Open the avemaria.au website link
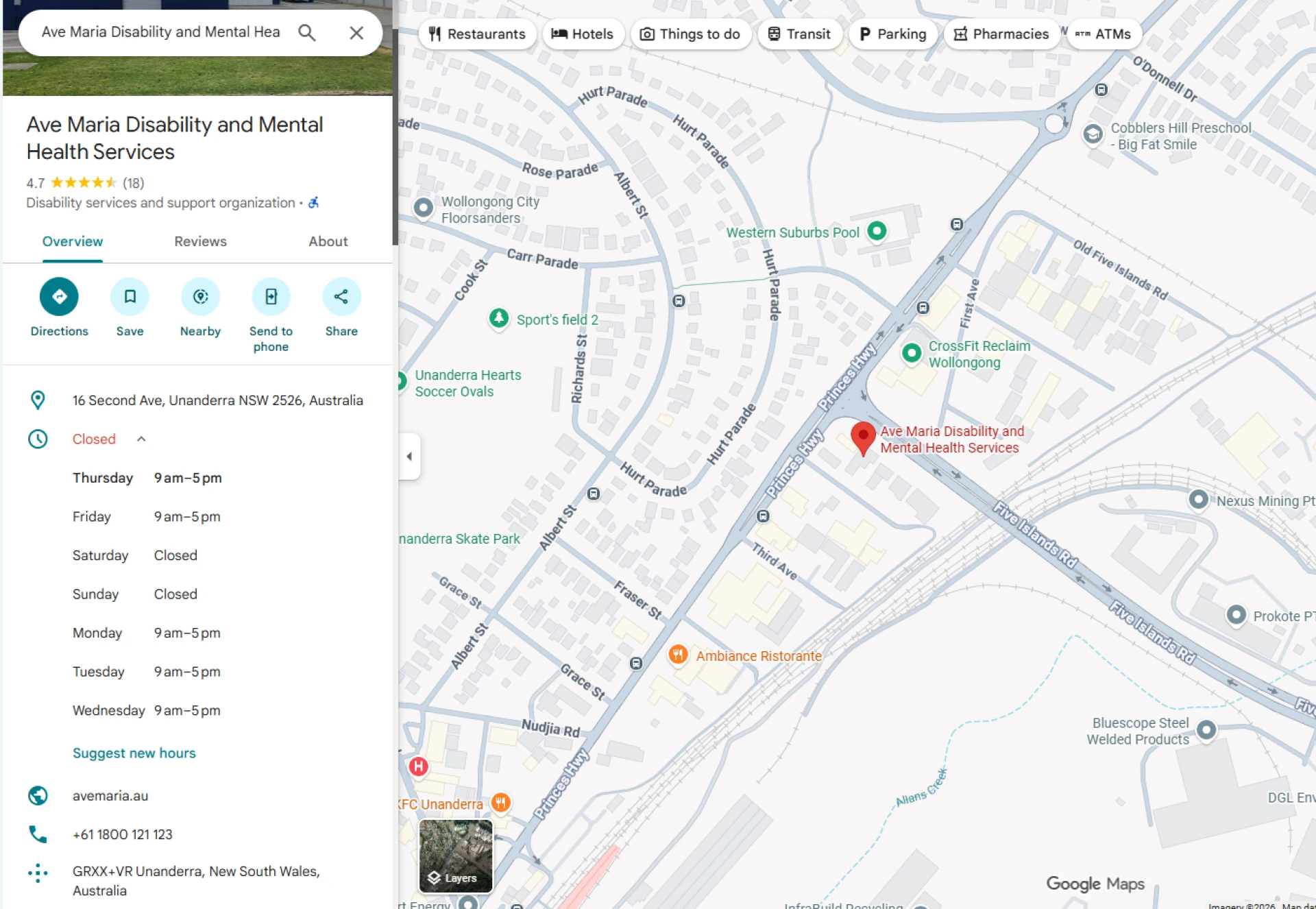Image resolution: width=1316 pixels, height=909 pixels. pos(110,795)
